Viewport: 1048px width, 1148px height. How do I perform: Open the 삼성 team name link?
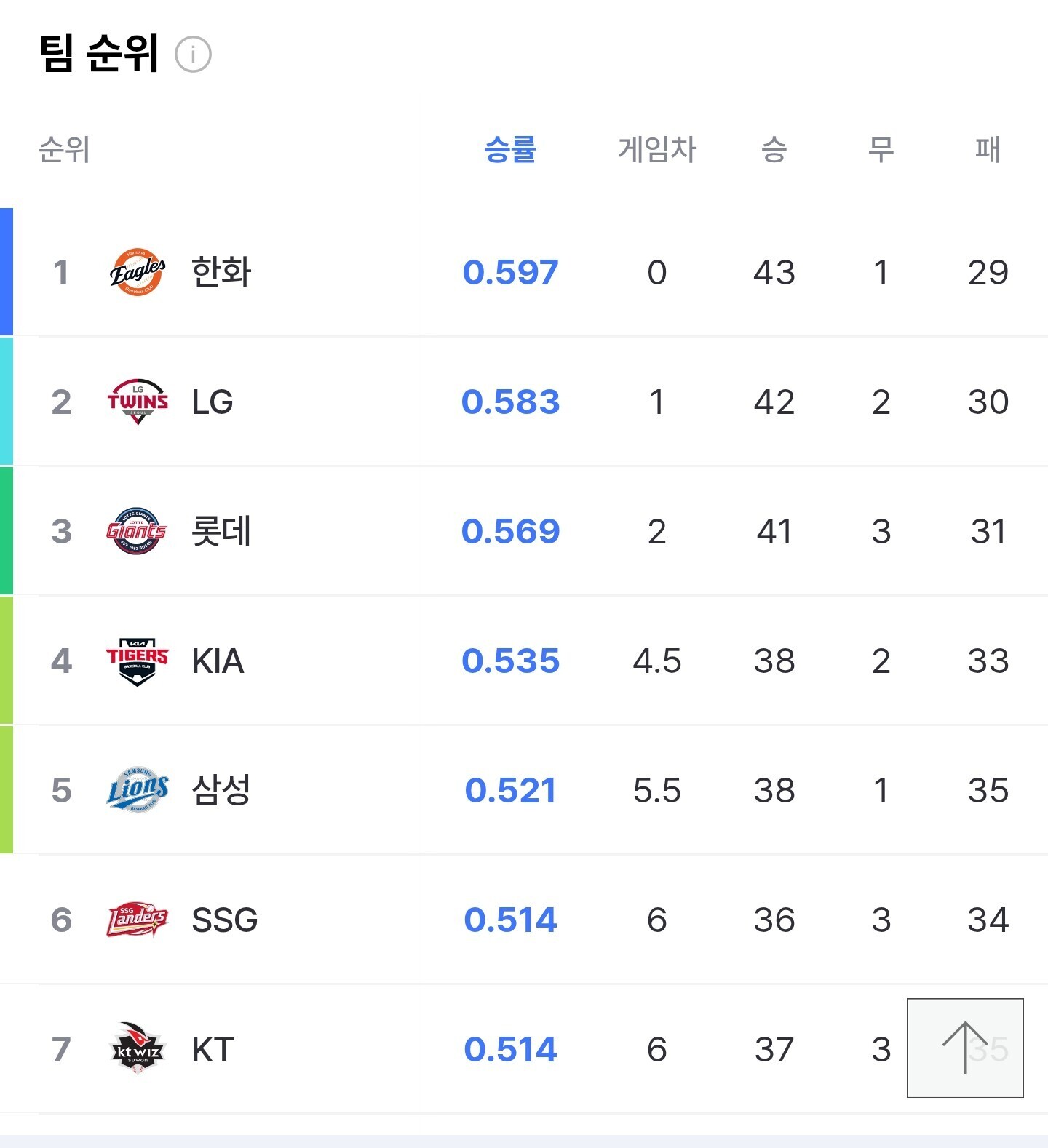[221, 790]
